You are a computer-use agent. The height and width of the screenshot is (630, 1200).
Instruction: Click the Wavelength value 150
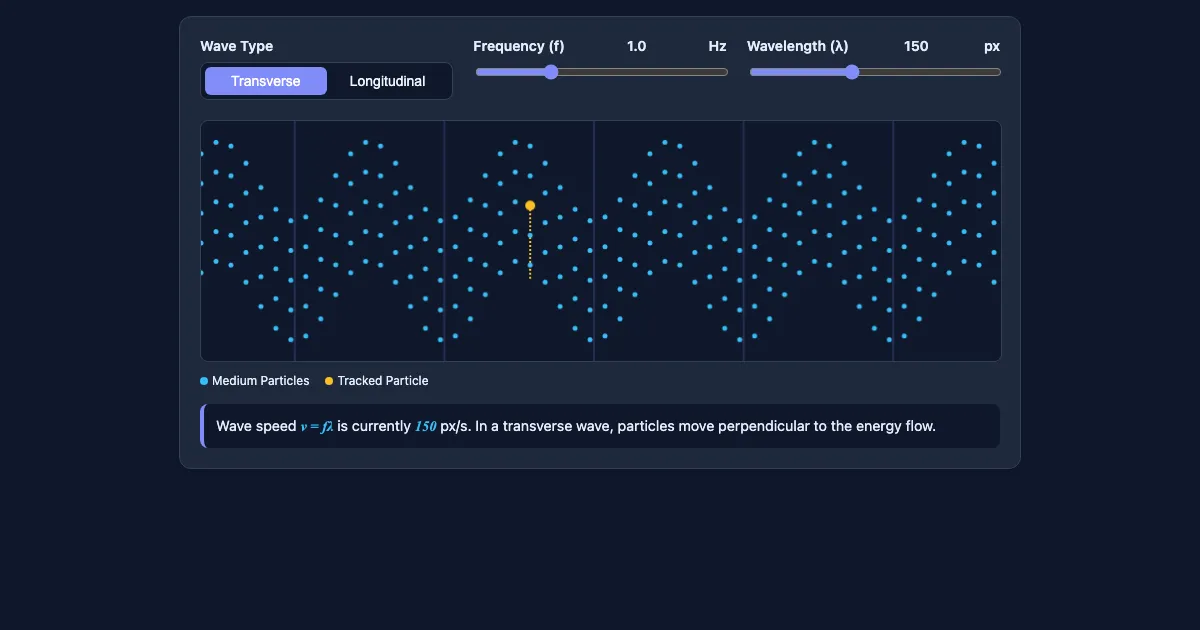[916, 46]
